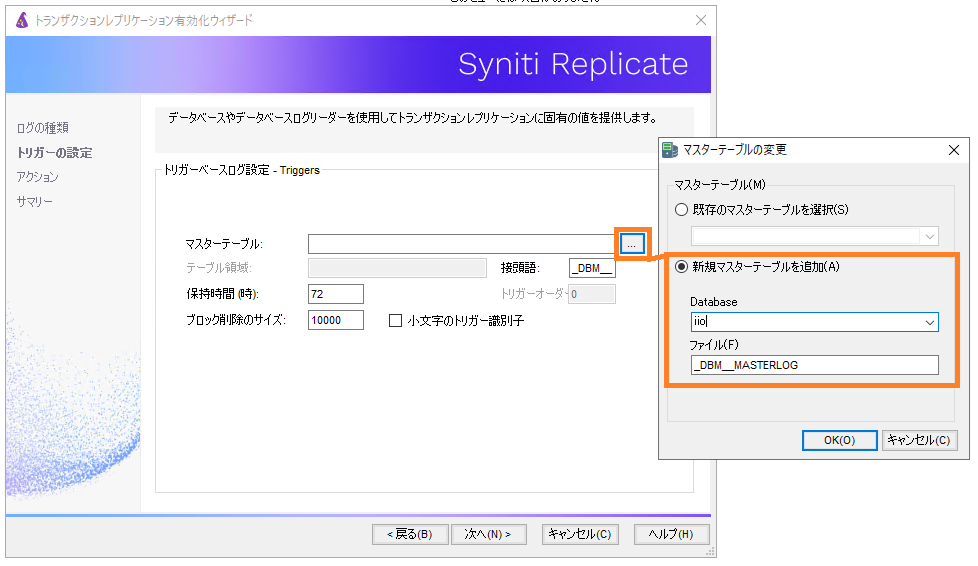This screenshot has width=978, height=566.
Task: Click キャンセル(C) in master table dialog
Action: [918, 440]
